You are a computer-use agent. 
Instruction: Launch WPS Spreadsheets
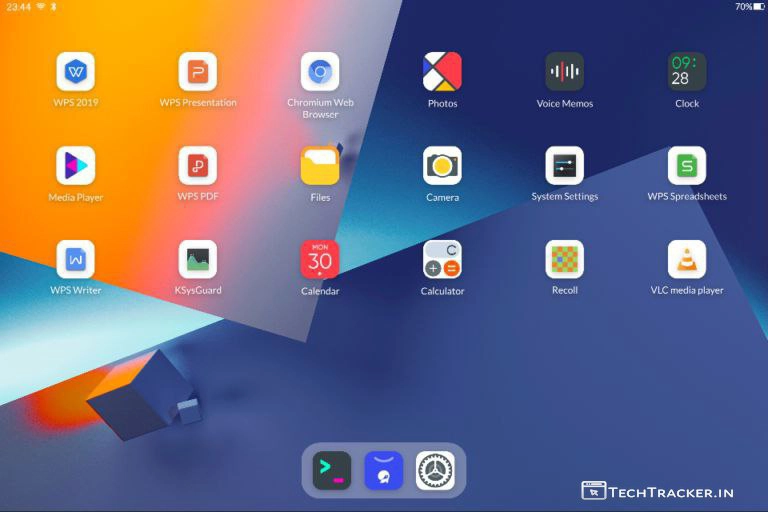687,166
